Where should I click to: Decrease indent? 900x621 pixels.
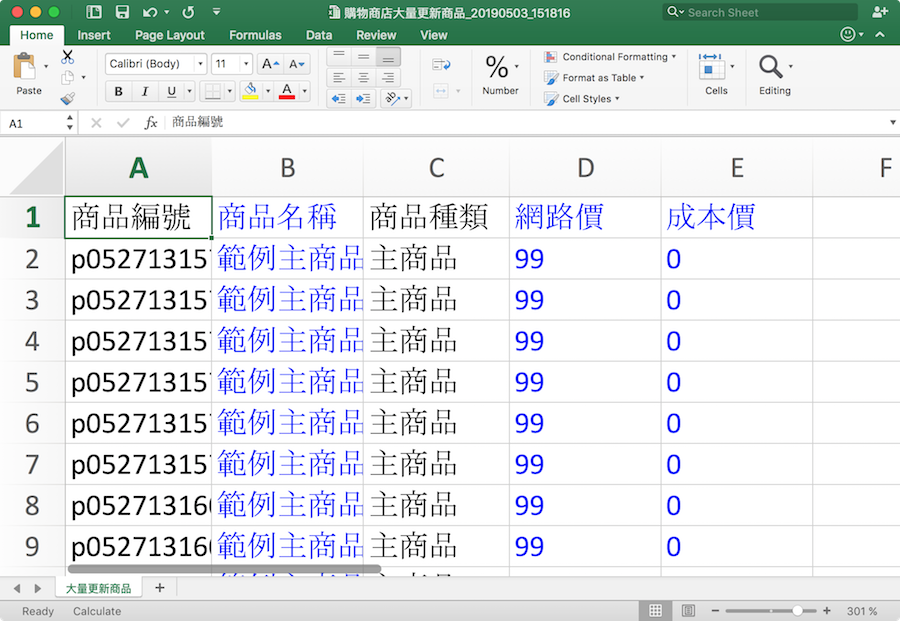coord(339,99)
